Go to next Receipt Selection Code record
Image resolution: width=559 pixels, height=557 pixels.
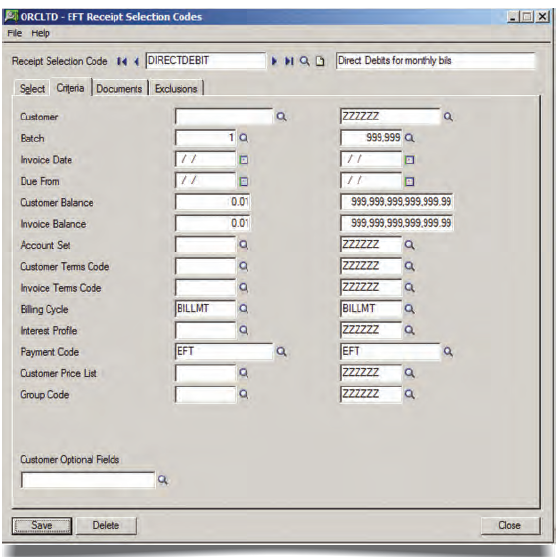pyautogui.click(x=274, y=61)
